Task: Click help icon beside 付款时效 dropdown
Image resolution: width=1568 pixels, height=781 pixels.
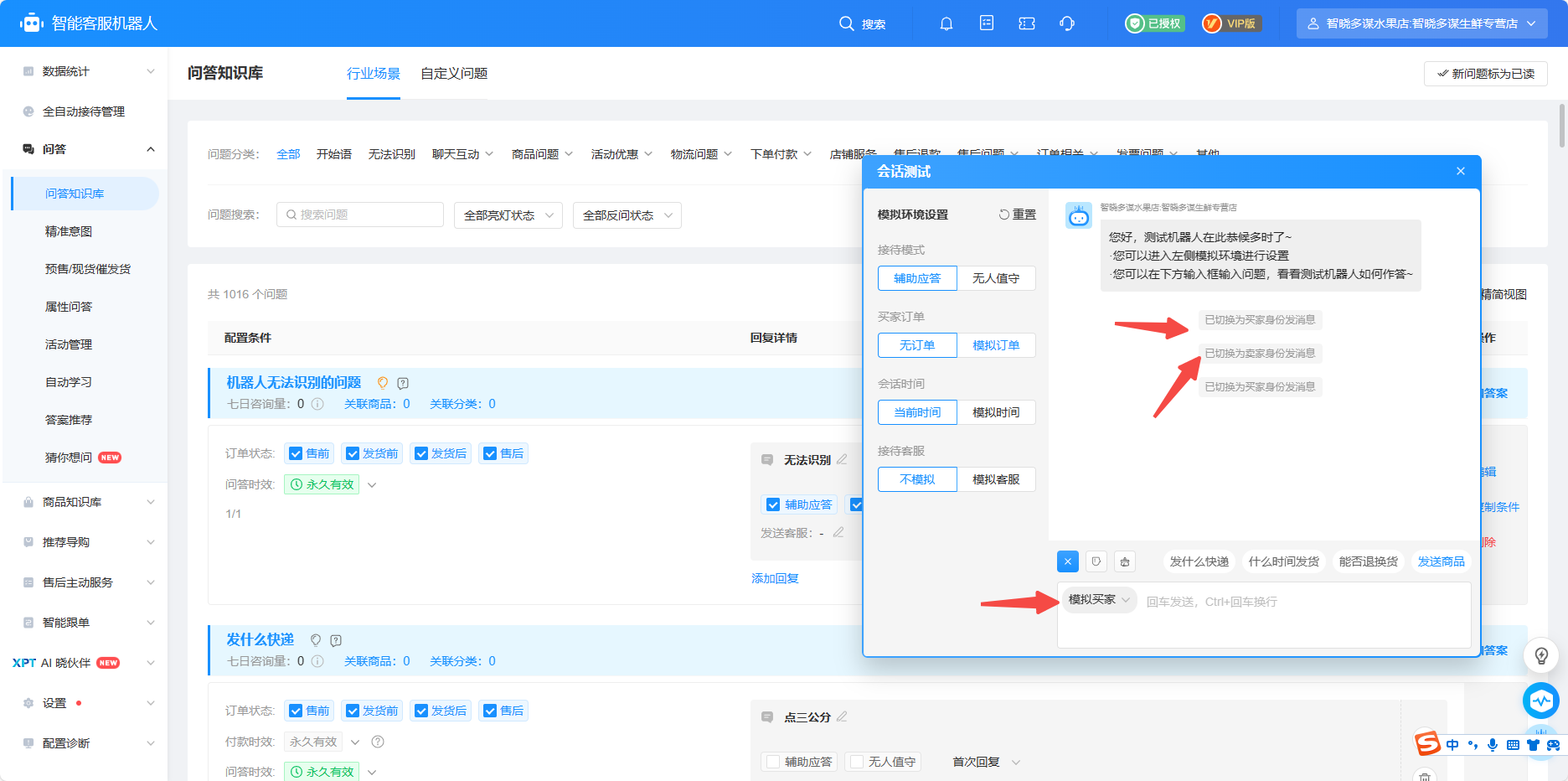Action: (378, 742)
